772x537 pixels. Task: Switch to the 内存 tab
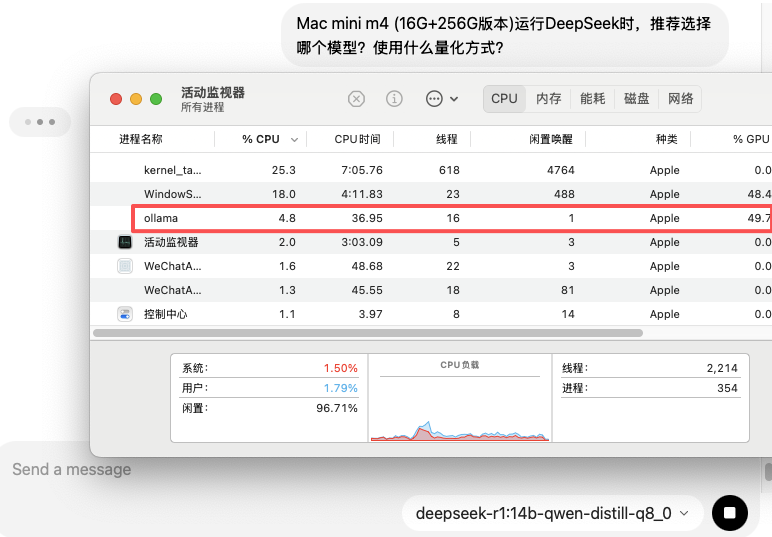pyautogui.click(x=548, y=99)
